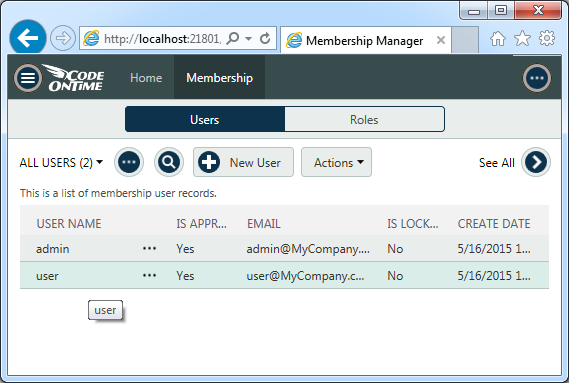
Task: Go to the Home menu item
Action: [146, 78]
